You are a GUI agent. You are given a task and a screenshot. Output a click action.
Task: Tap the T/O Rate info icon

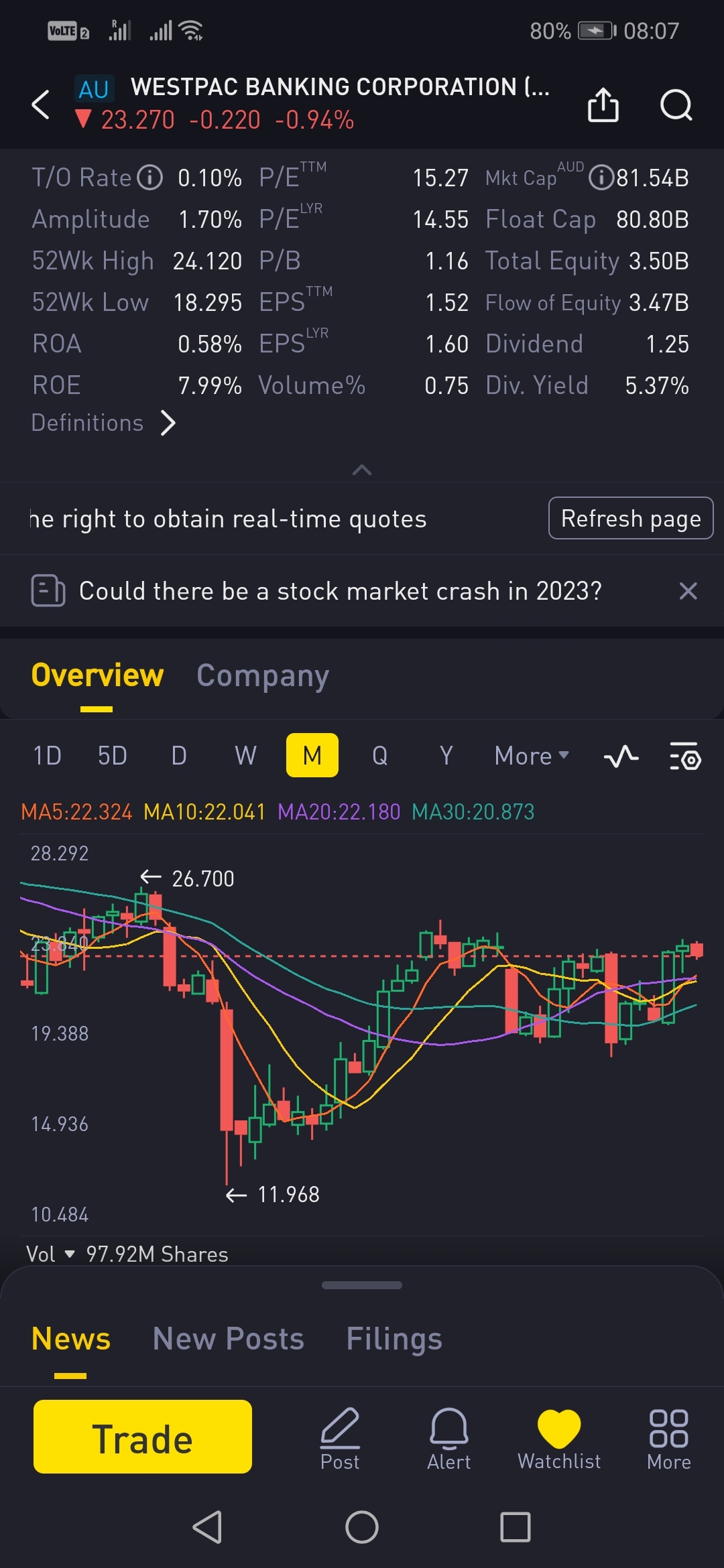pyautogui.click(x=150, y=178)
